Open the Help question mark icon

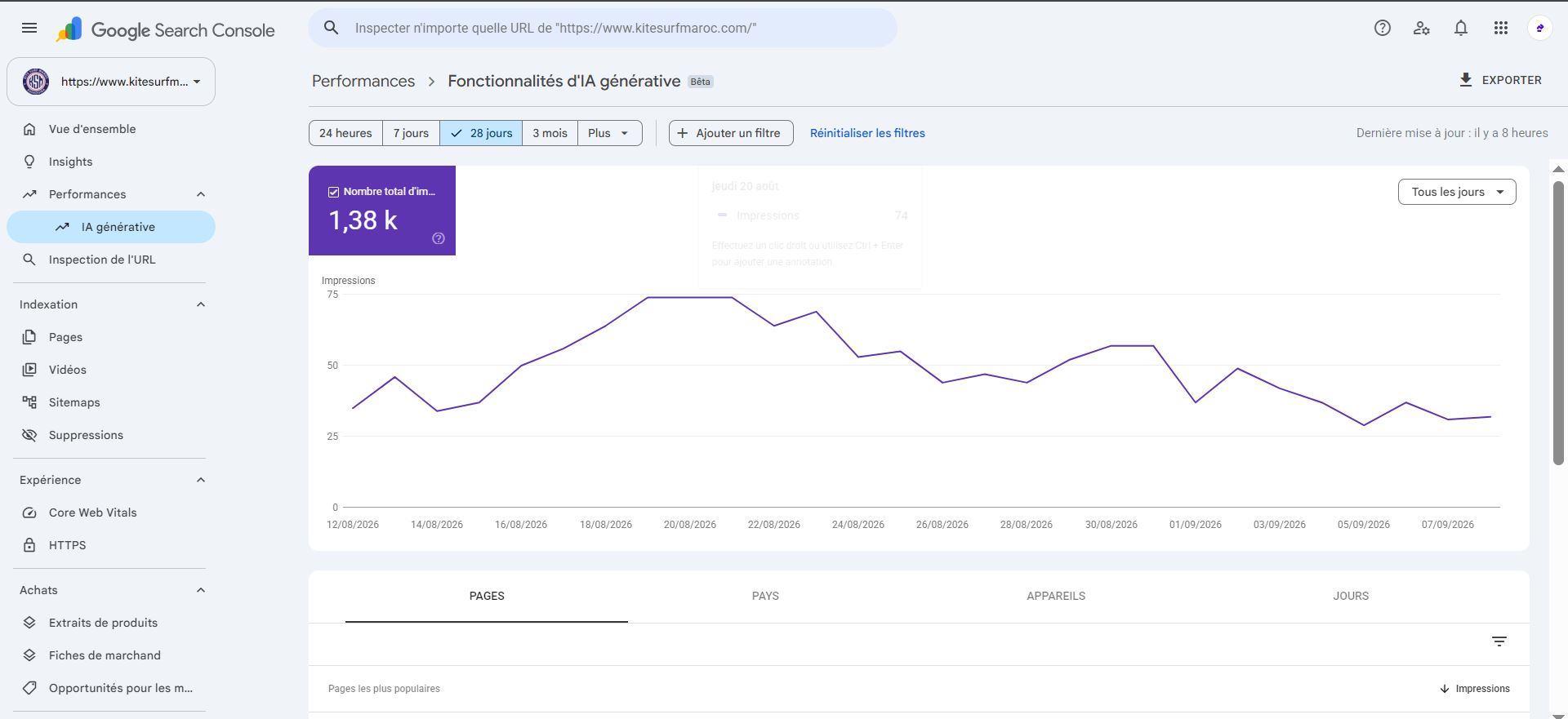click(1382, 28)
